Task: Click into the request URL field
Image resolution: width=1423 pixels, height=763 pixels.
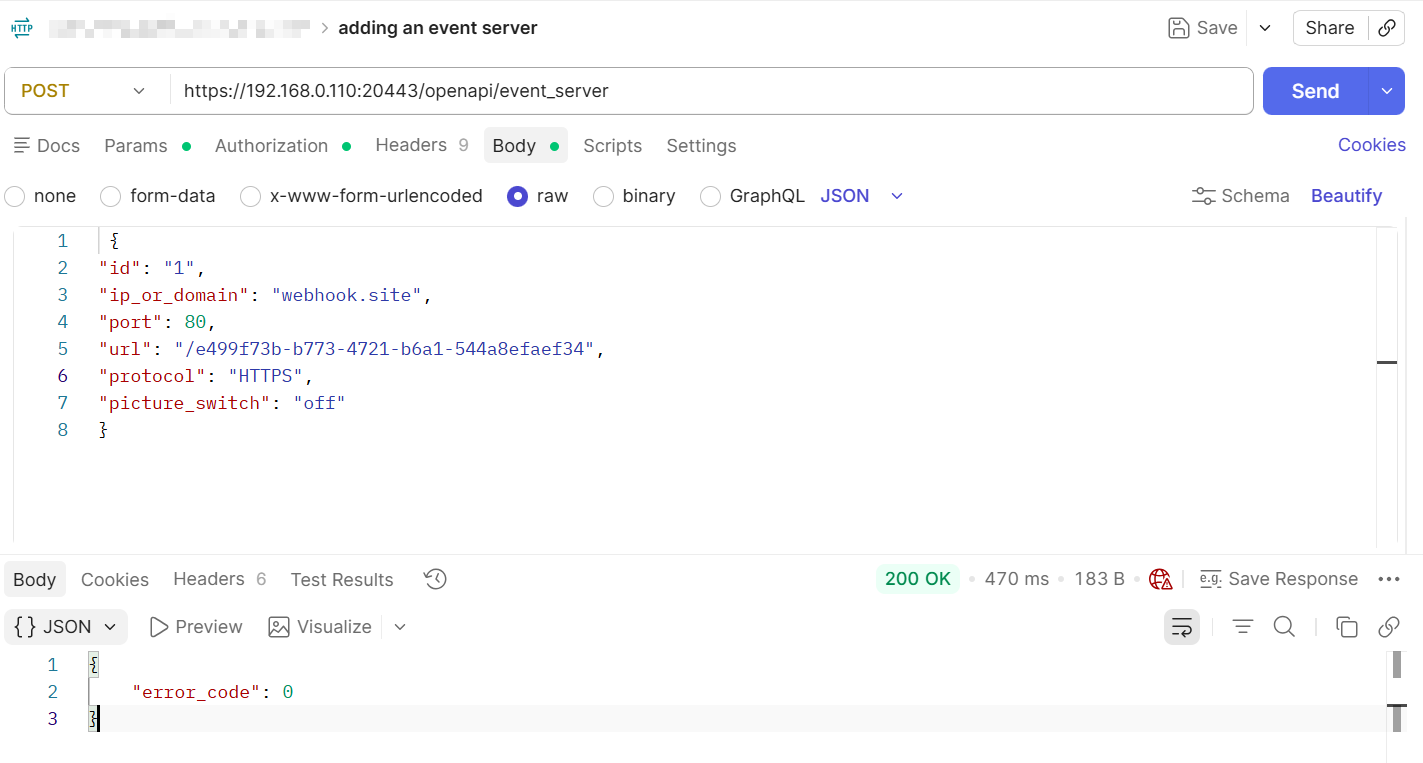Action: coord(712,91)
